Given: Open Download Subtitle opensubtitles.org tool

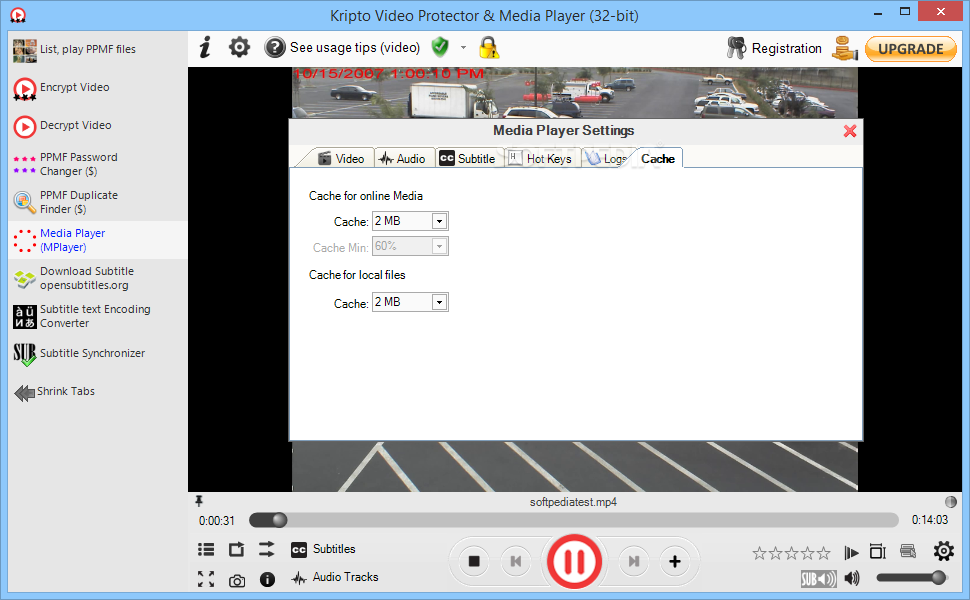Looking at the screenshot, I should click(98, 278).
